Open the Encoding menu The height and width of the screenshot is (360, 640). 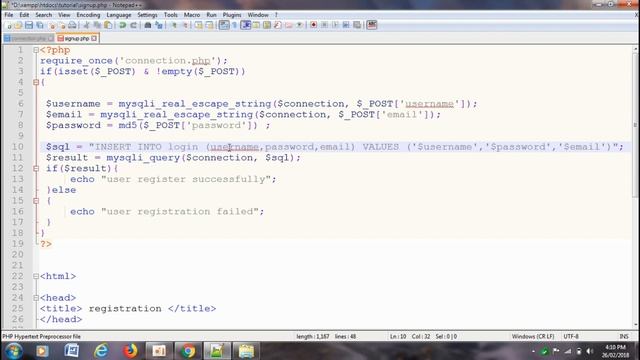click(x=88, y=15)
